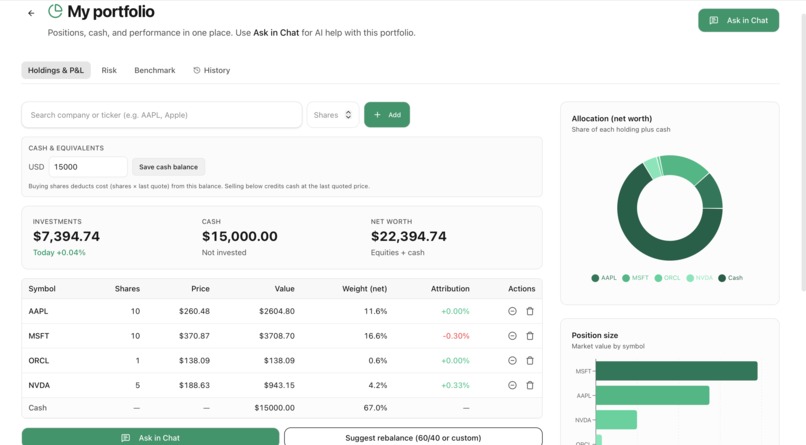Screen dimensions: 806x445
Task: Click the USD cash amount field
Action: (88, 167)
